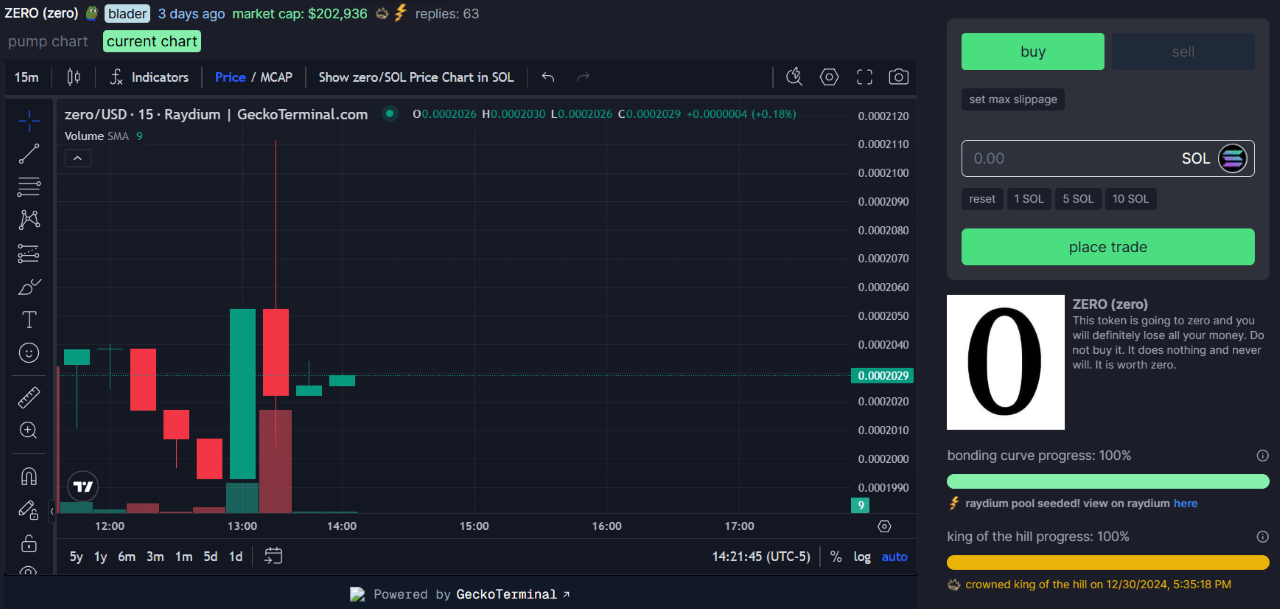Open the 15m timeframe dropdown
Screen dimensions: 1280x609
(26, 77)
